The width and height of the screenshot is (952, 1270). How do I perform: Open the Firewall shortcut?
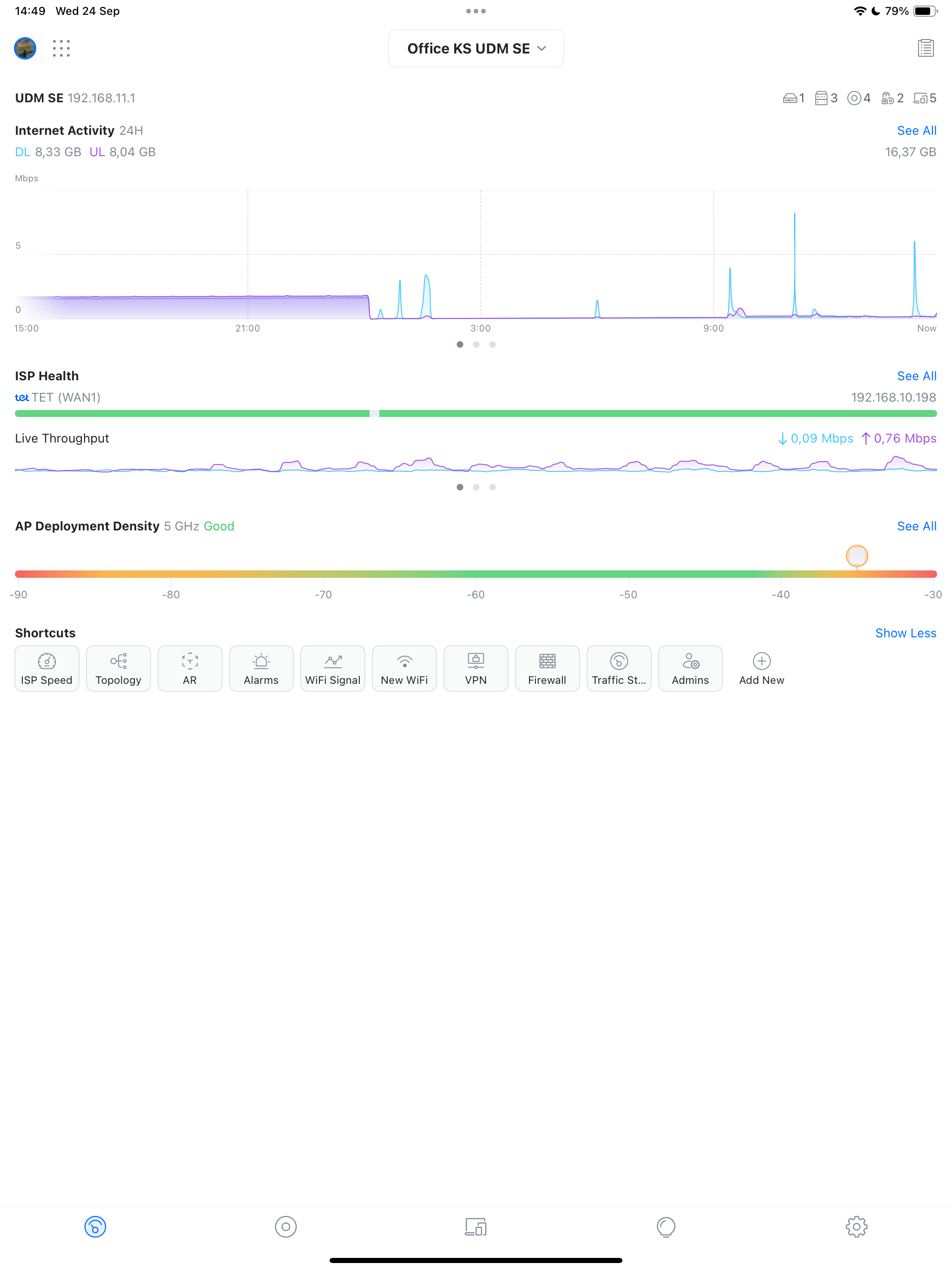[547, 668]
